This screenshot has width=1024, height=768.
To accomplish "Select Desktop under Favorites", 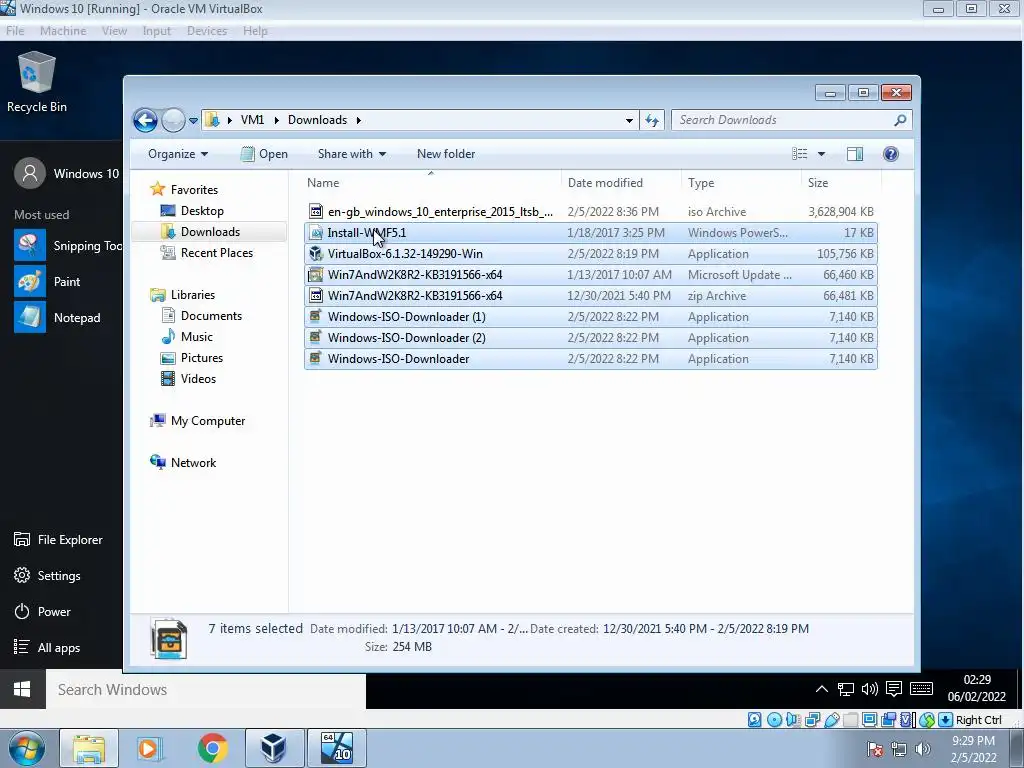I will 202,211.
